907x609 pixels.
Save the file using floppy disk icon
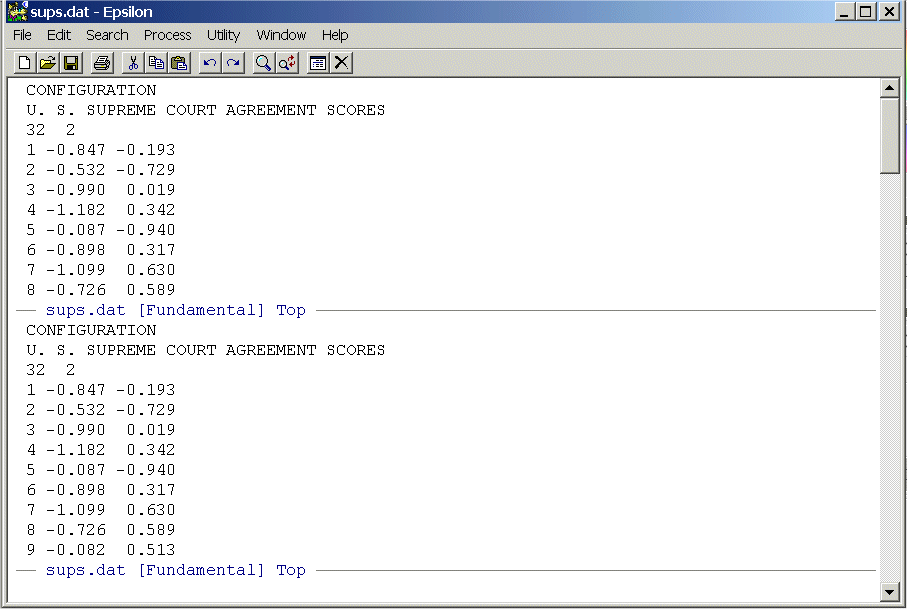(71, 63)
